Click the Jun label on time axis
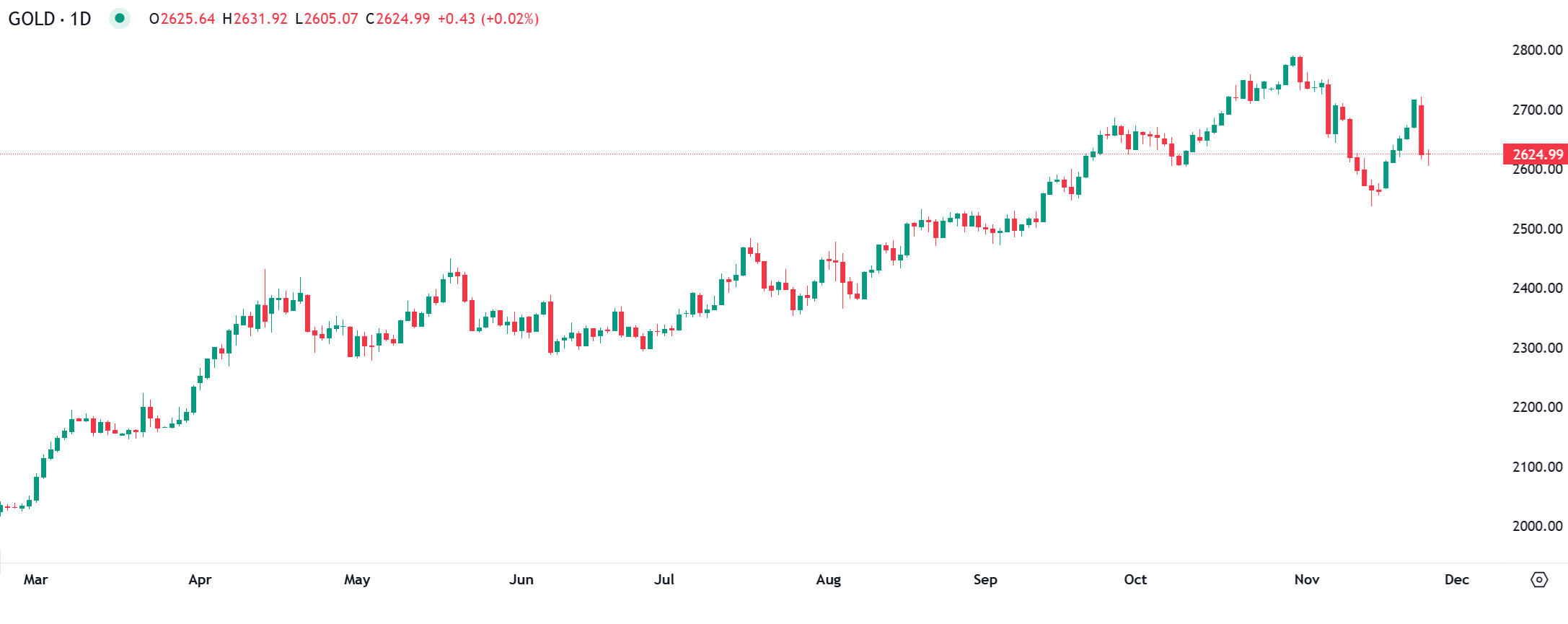 [521, 580]
